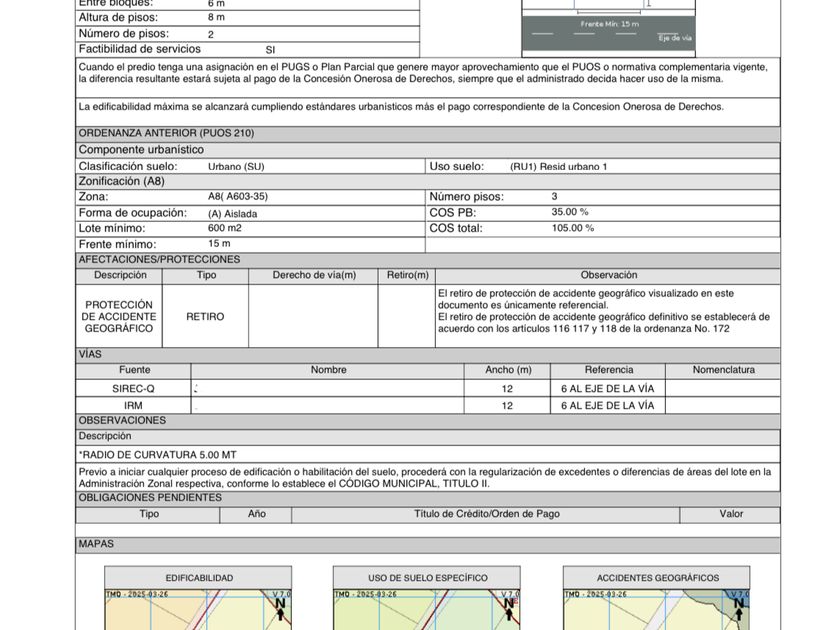The height and width of the screenshot is (630, 840).
Task: Click the 'Derecho de vía(m)' column header
Action: pyautogui.click(x=314, y=275)
